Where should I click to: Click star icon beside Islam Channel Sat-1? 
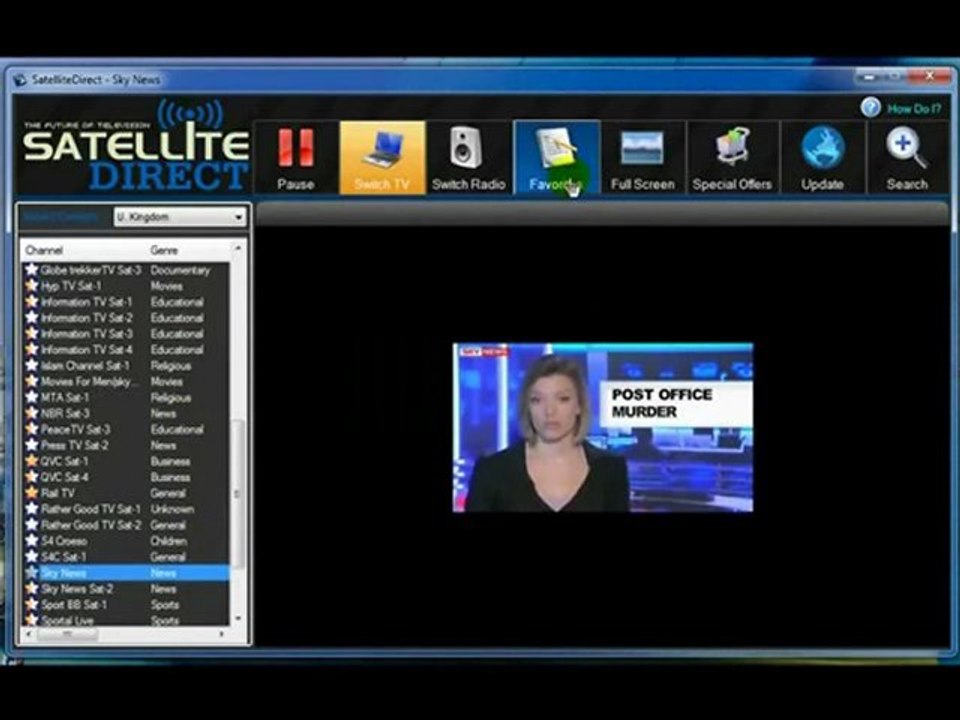click(31, 365)
